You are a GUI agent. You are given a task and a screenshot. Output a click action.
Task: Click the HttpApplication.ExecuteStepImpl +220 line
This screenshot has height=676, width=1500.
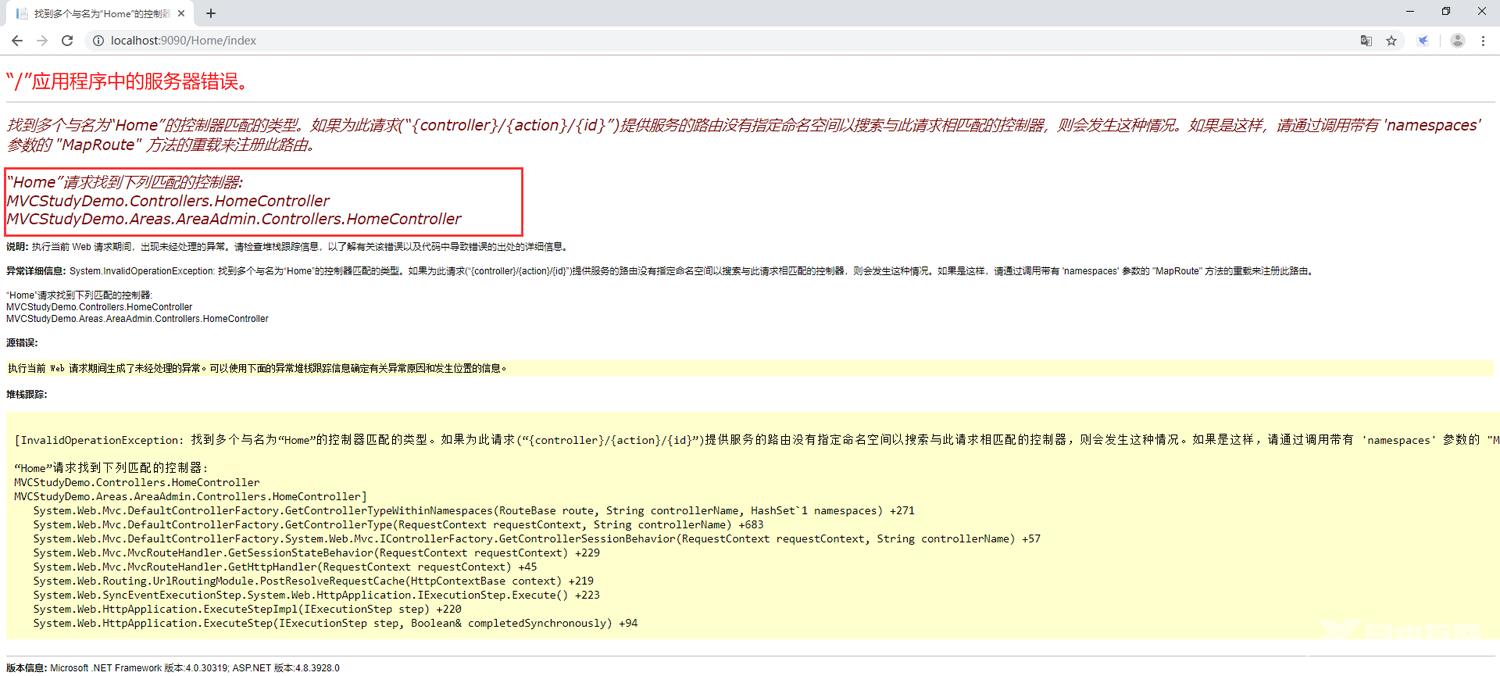(247, 609)
